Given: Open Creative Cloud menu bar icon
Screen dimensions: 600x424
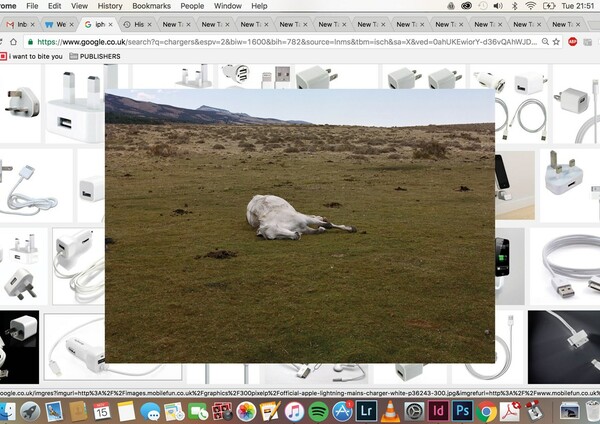Looking at the screenshot, I should tap(466, 6).
